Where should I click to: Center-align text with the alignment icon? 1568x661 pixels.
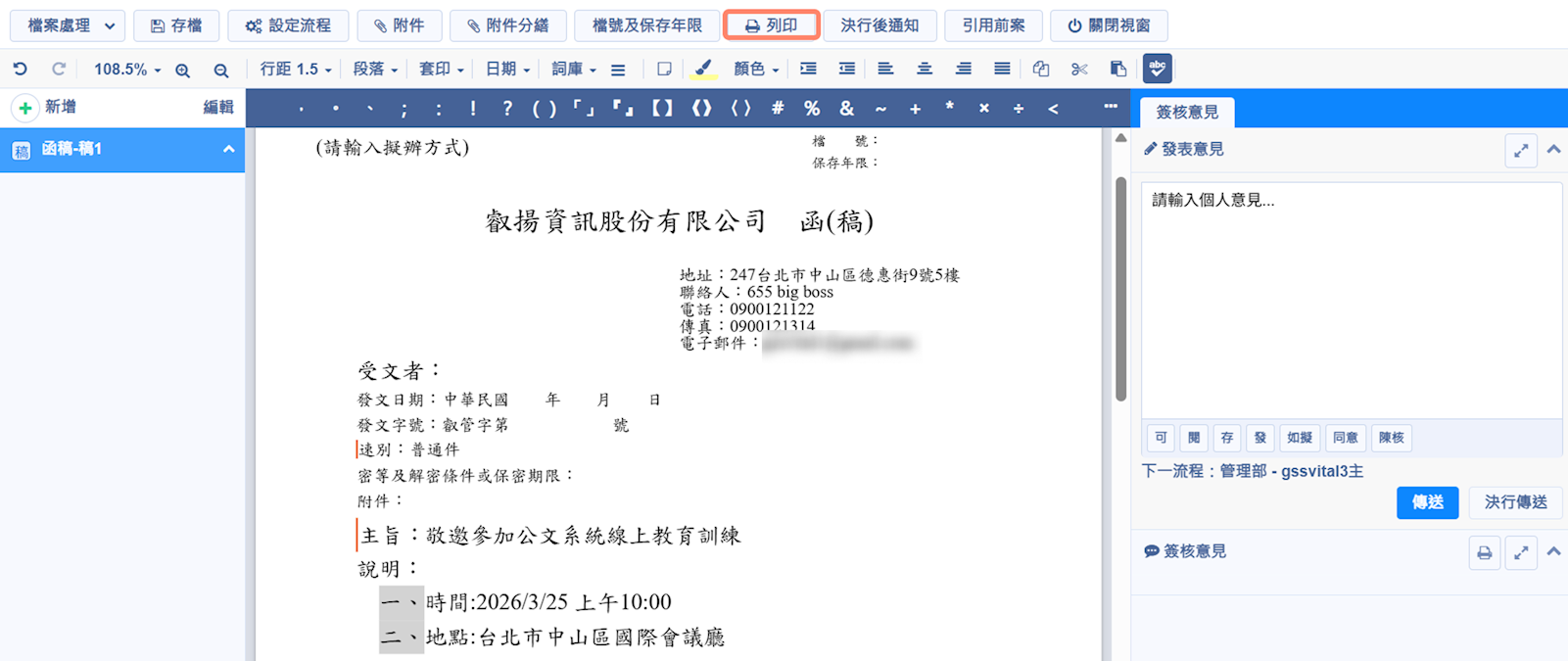tap(924, 69)
